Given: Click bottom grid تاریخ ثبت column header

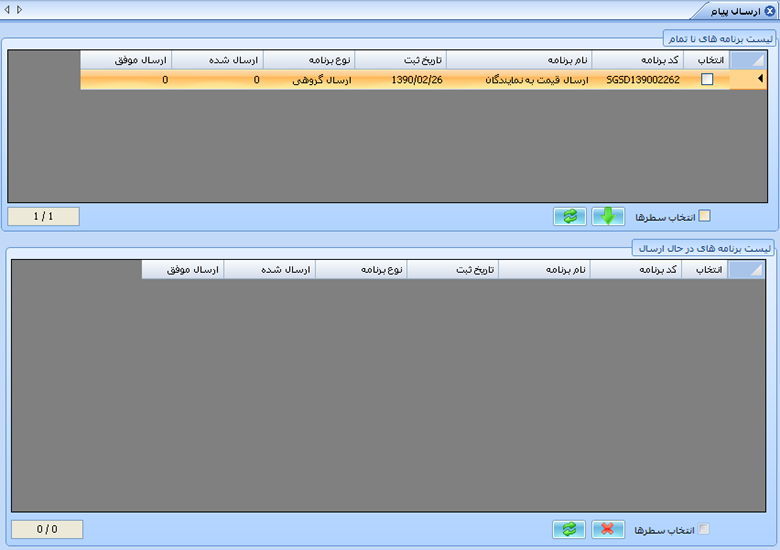Looking at the screenshot, I should (x=453, y=270).
